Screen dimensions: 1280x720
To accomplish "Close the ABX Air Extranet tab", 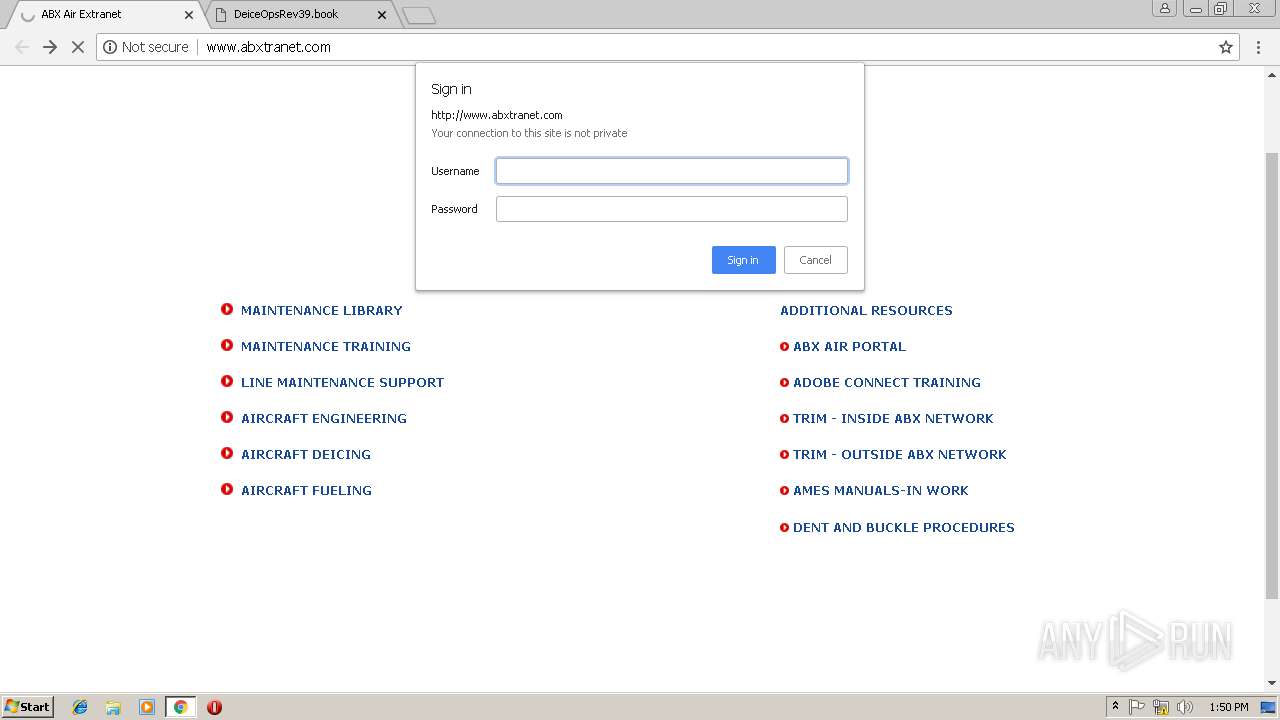I will coord(189,15).
